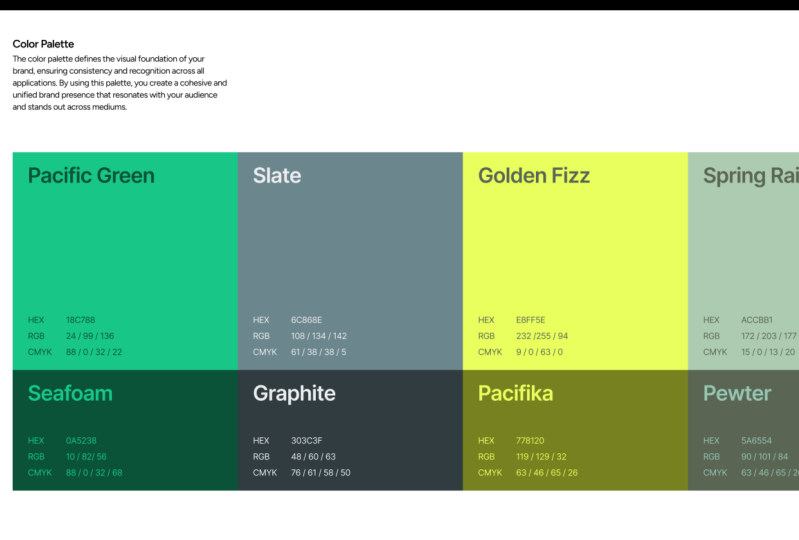Click CMYK value 9 / 0 / 63 / 0
Screen dimensions: 799x540
(x=540, y=352)
